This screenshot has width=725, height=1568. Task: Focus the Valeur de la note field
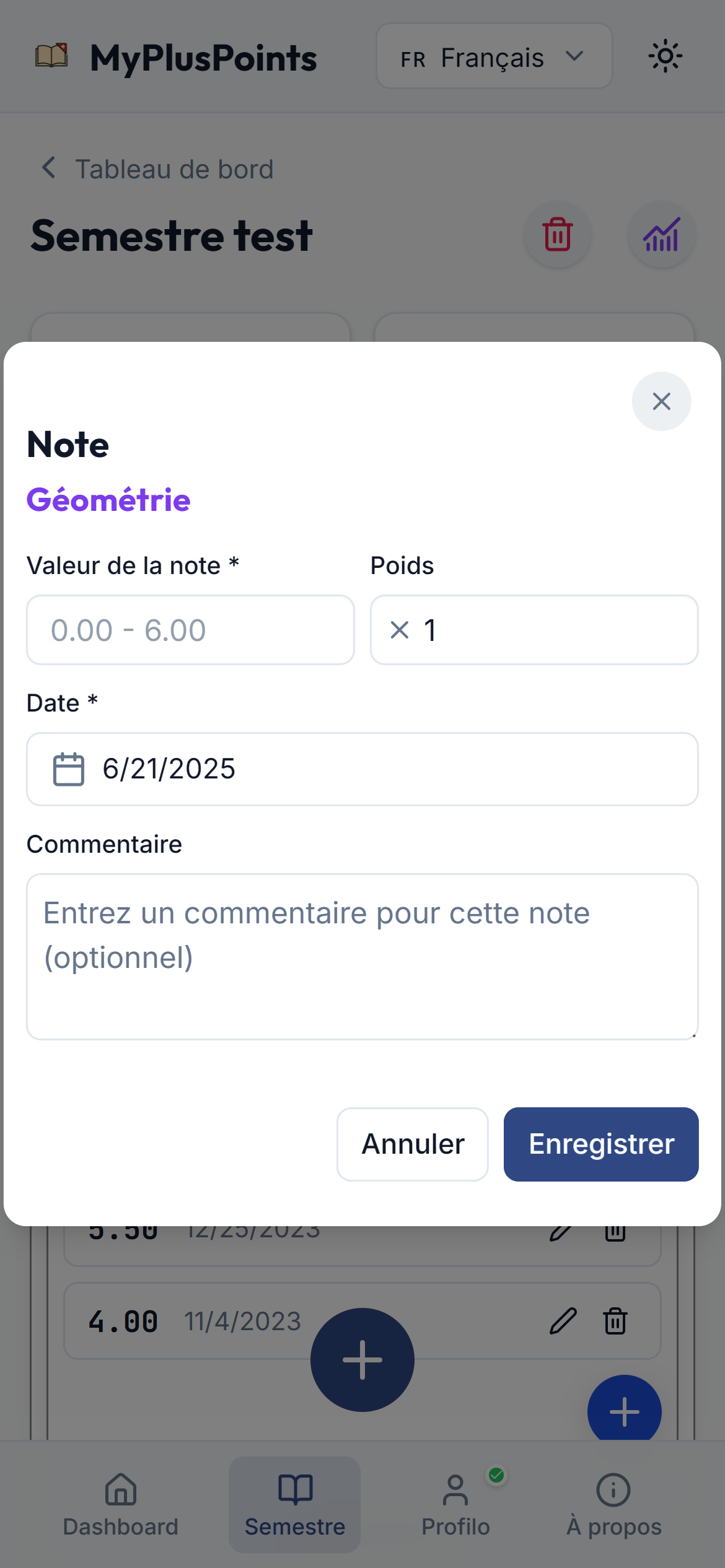coord(190,630)
